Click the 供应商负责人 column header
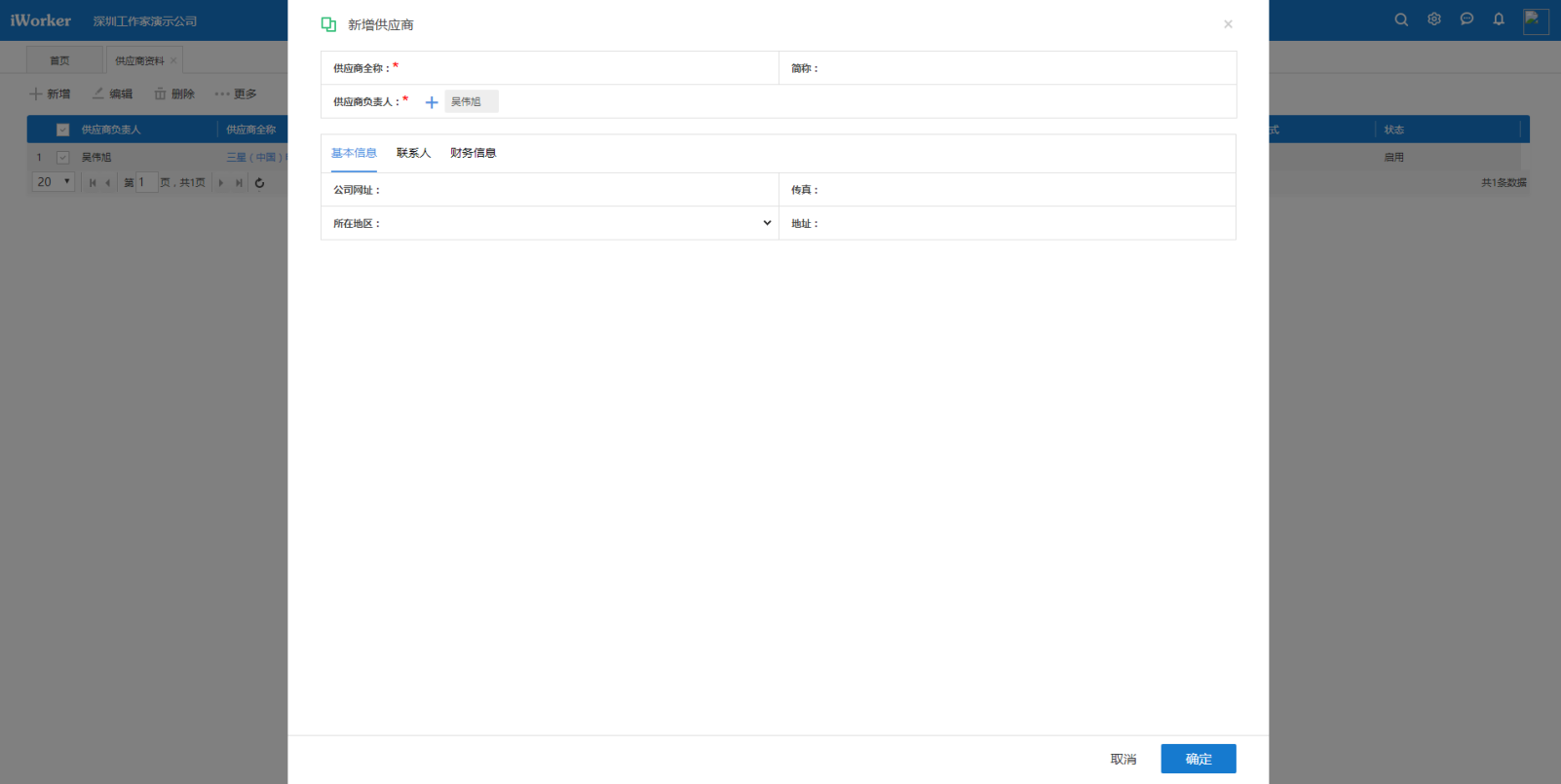The width and height of the screenshot is (1561, 784). pyautogui.click(x=111, y=130)
